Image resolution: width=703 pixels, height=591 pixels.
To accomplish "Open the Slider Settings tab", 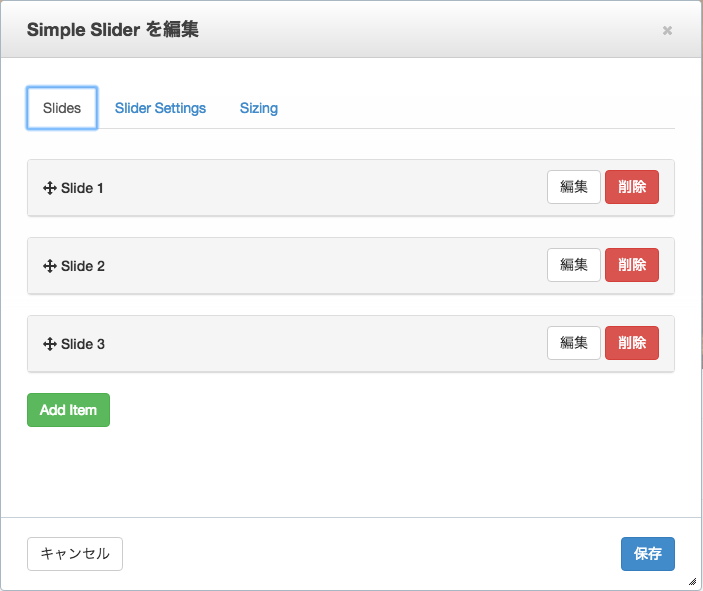I will point(160,108).
